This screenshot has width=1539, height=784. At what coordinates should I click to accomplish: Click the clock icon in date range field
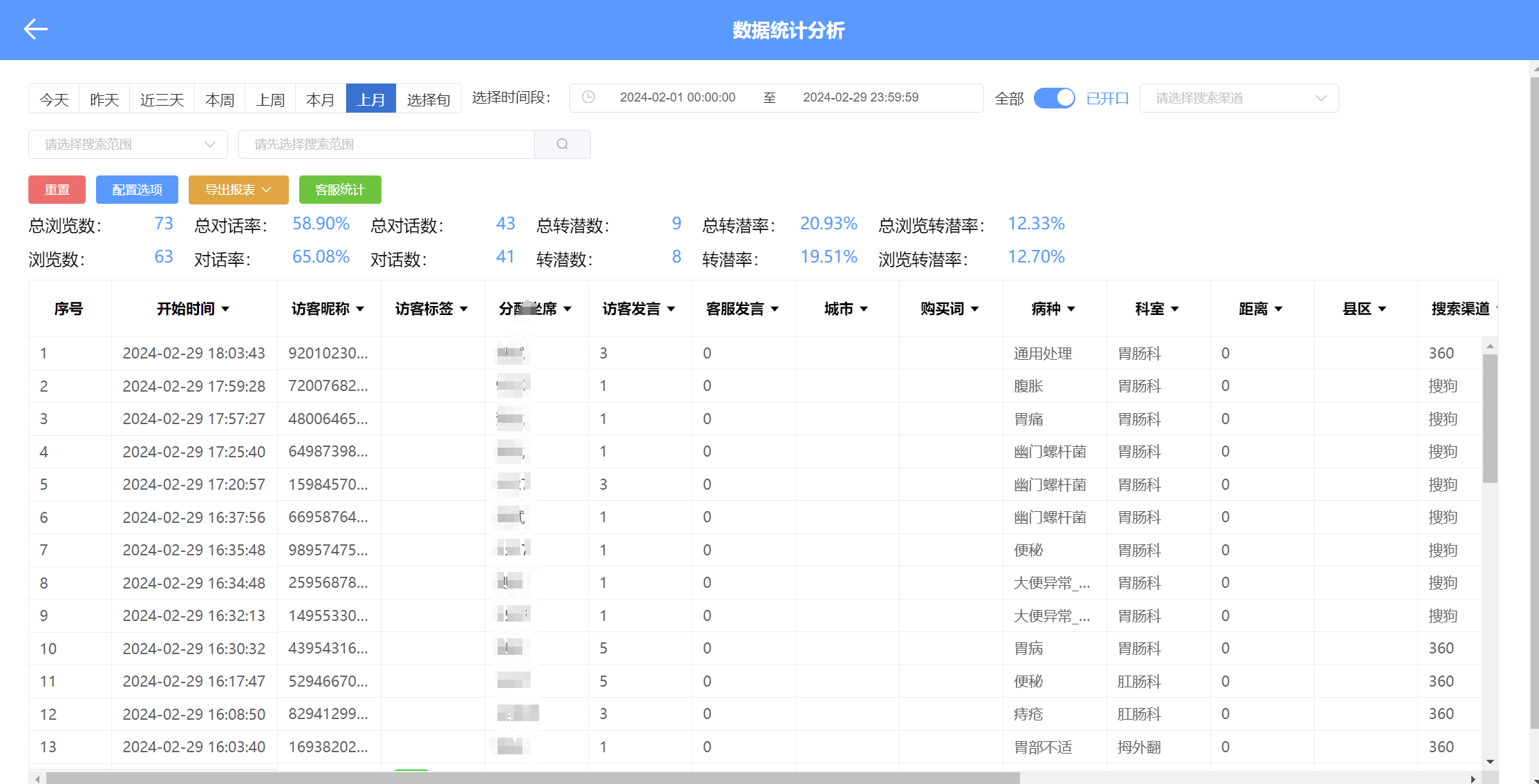pos(588,97)
